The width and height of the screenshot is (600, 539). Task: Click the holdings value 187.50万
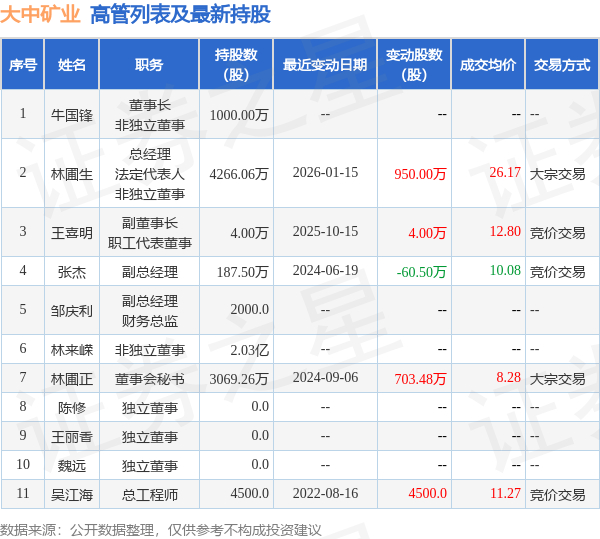(242, 272)
